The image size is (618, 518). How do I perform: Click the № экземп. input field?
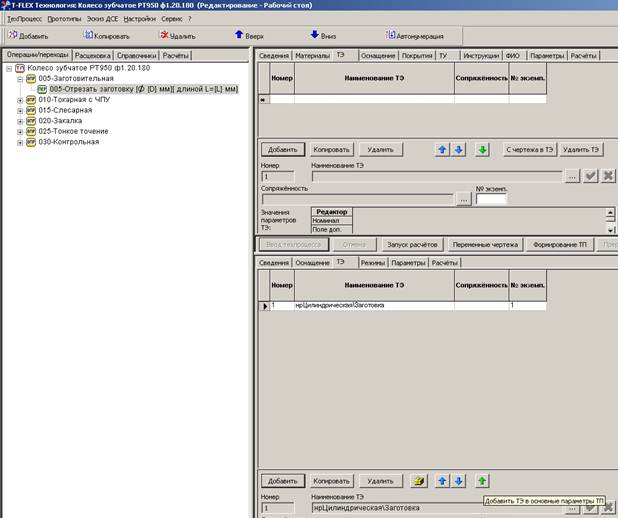click(491, 198)
